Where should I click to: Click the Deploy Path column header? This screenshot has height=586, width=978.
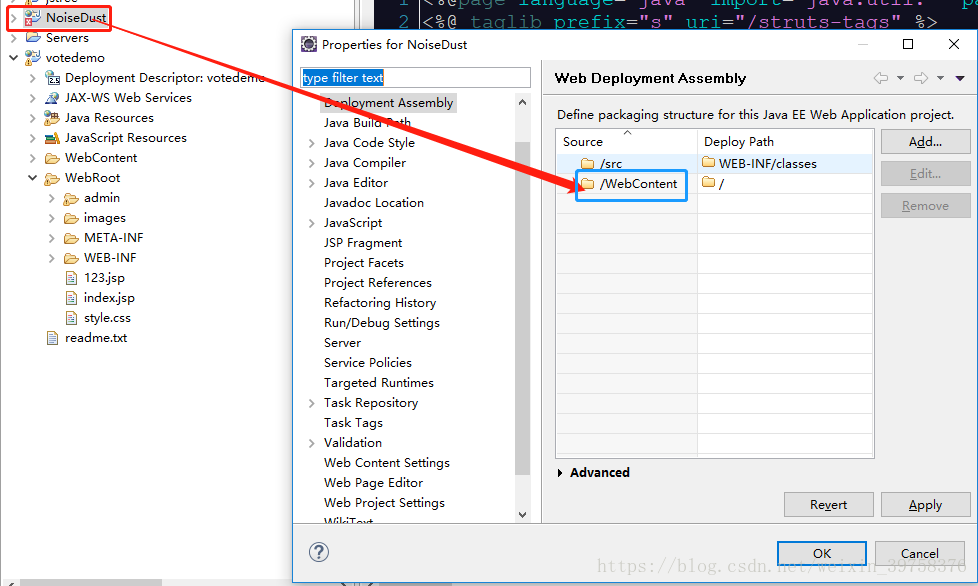pos(785,142)
